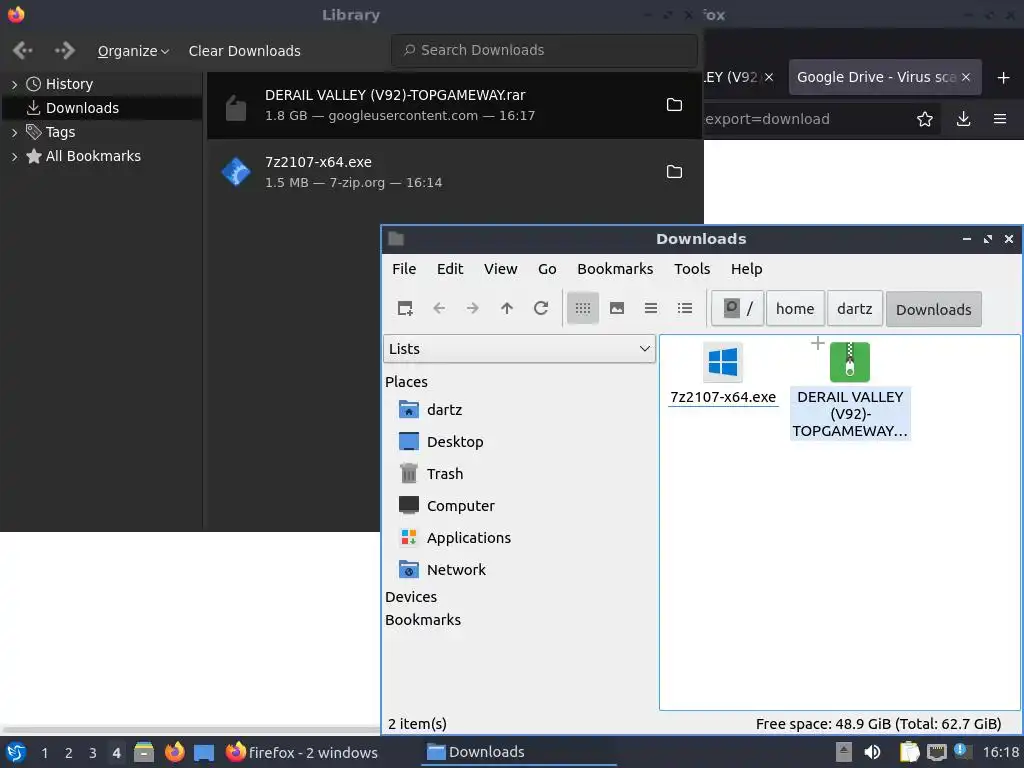Close the partially hidden V92 tab
This screenshot has width=1024, height=768.
pyautogui.click(x=769, y=77)
